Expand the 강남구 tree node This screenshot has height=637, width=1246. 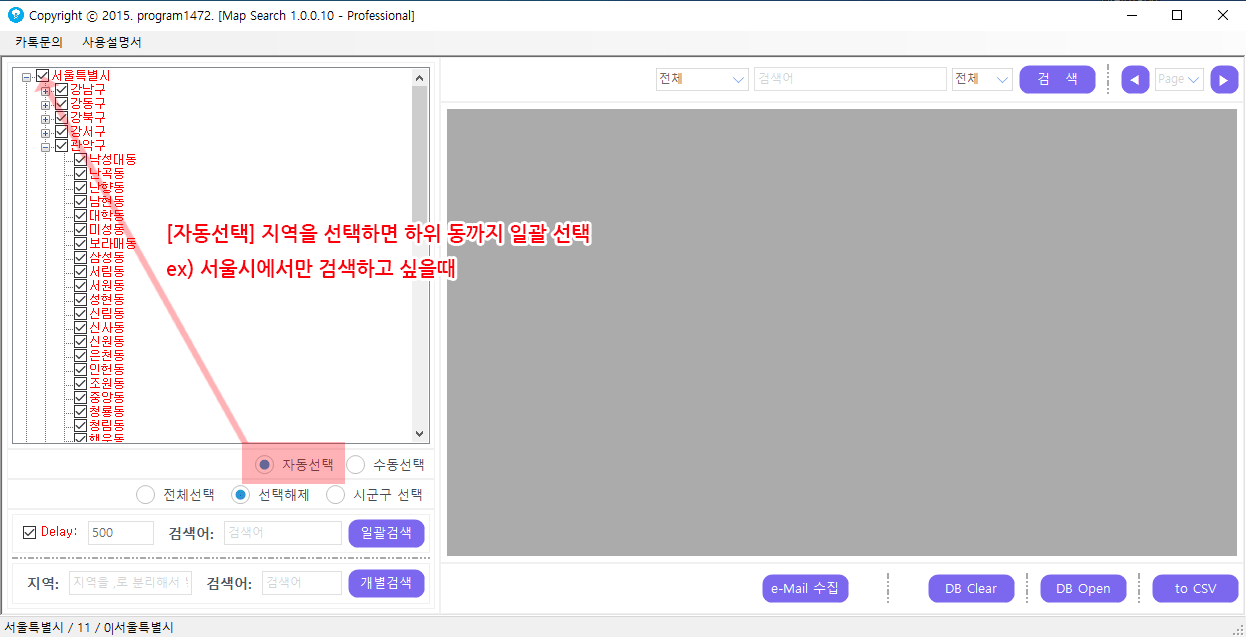point(46,91)
